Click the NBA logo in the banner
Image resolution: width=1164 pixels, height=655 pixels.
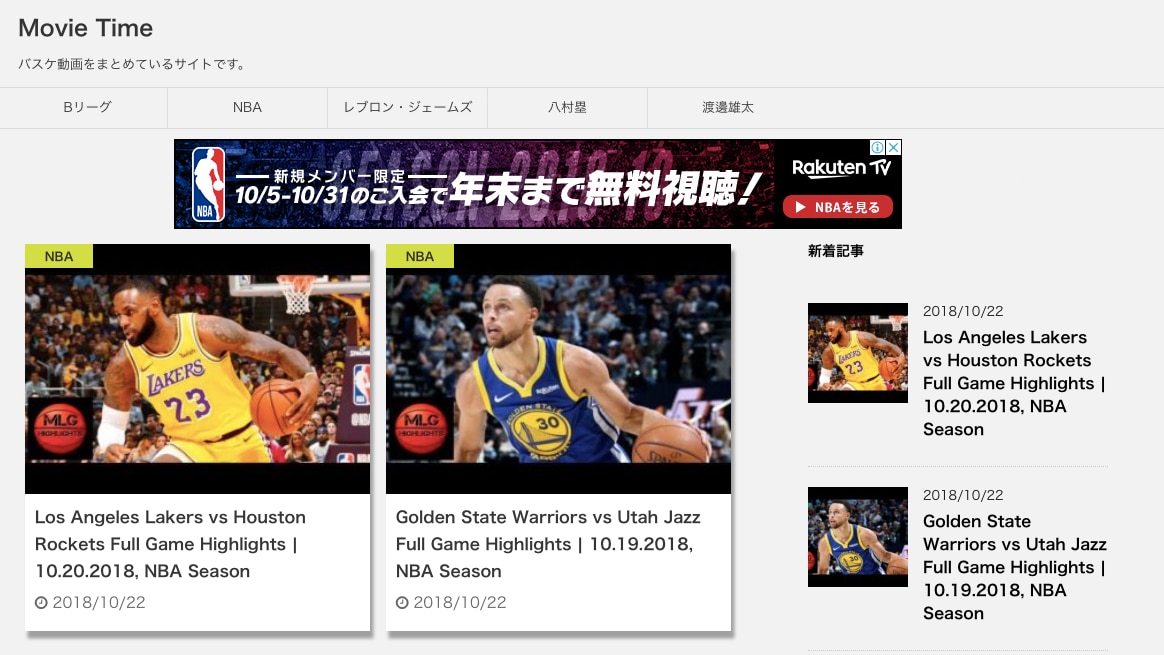(x=209, y=184)
